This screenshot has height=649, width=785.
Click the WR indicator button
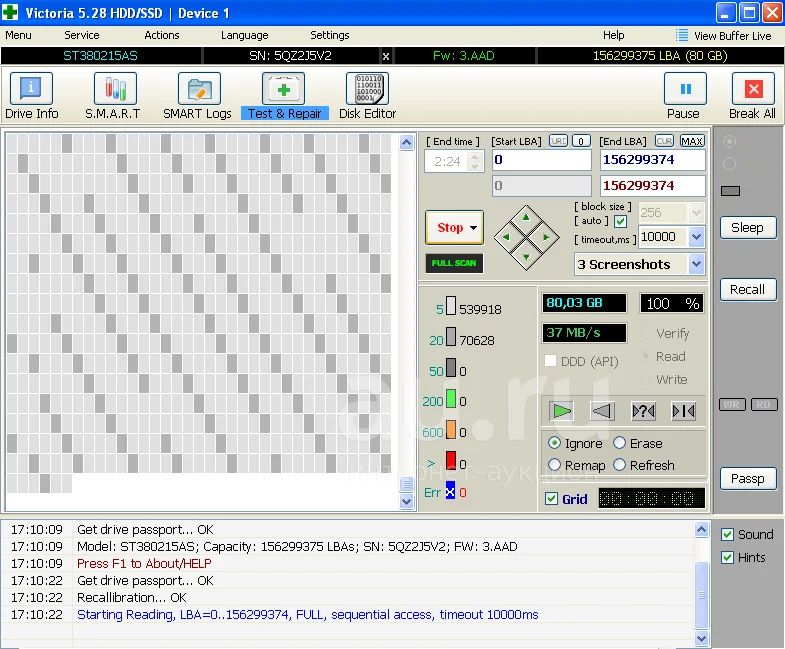point(732,404)
